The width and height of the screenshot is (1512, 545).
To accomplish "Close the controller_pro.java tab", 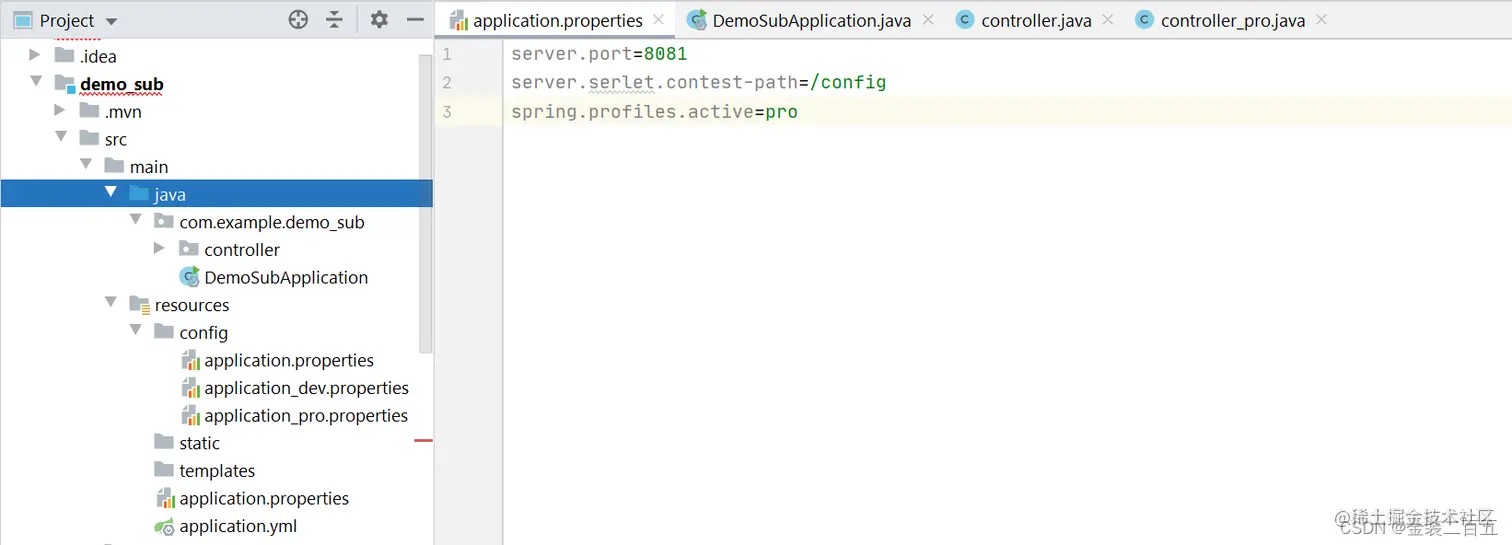I will 1322,19.
